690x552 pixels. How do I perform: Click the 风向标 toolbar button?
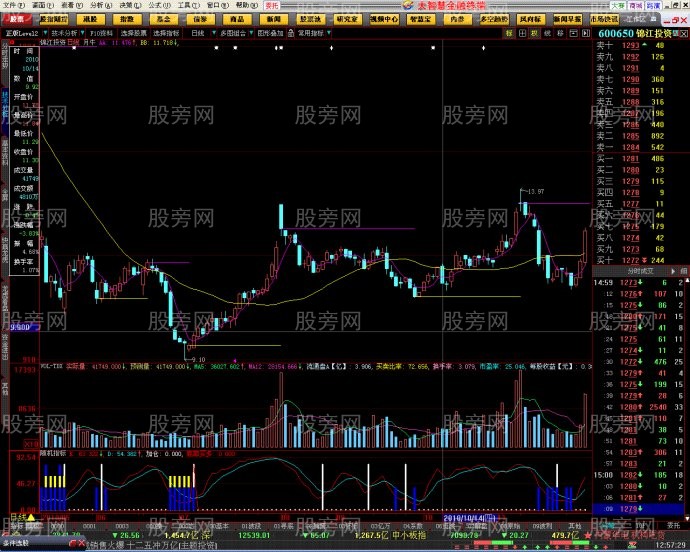[530, 19]
